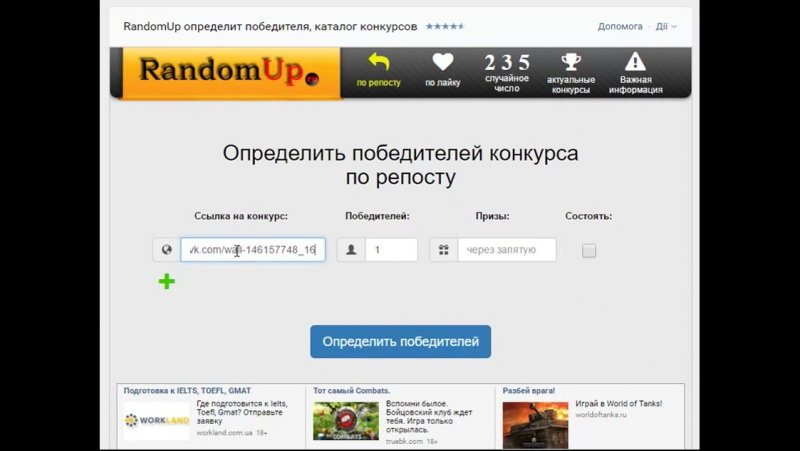Open the RandomUp logo banner
The height and width of the screenshot is (451, 800).
click(231, 72)
